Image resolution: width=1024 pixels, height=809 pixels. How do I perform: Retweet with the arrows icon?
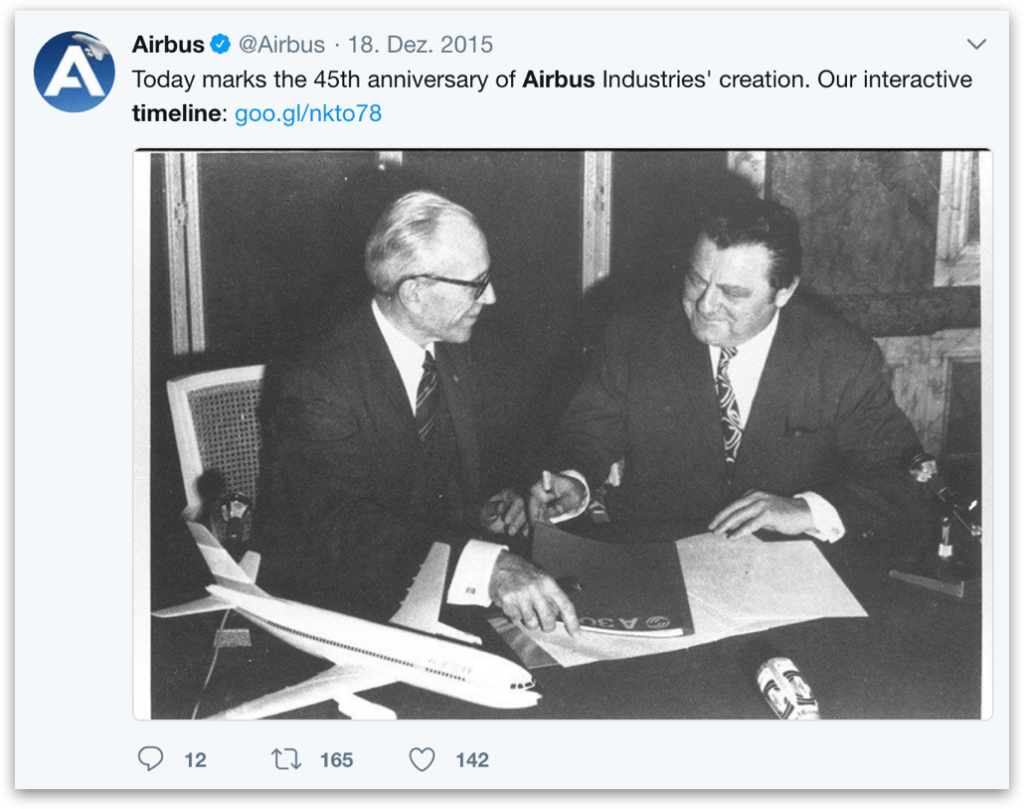(x=286, y=759)
